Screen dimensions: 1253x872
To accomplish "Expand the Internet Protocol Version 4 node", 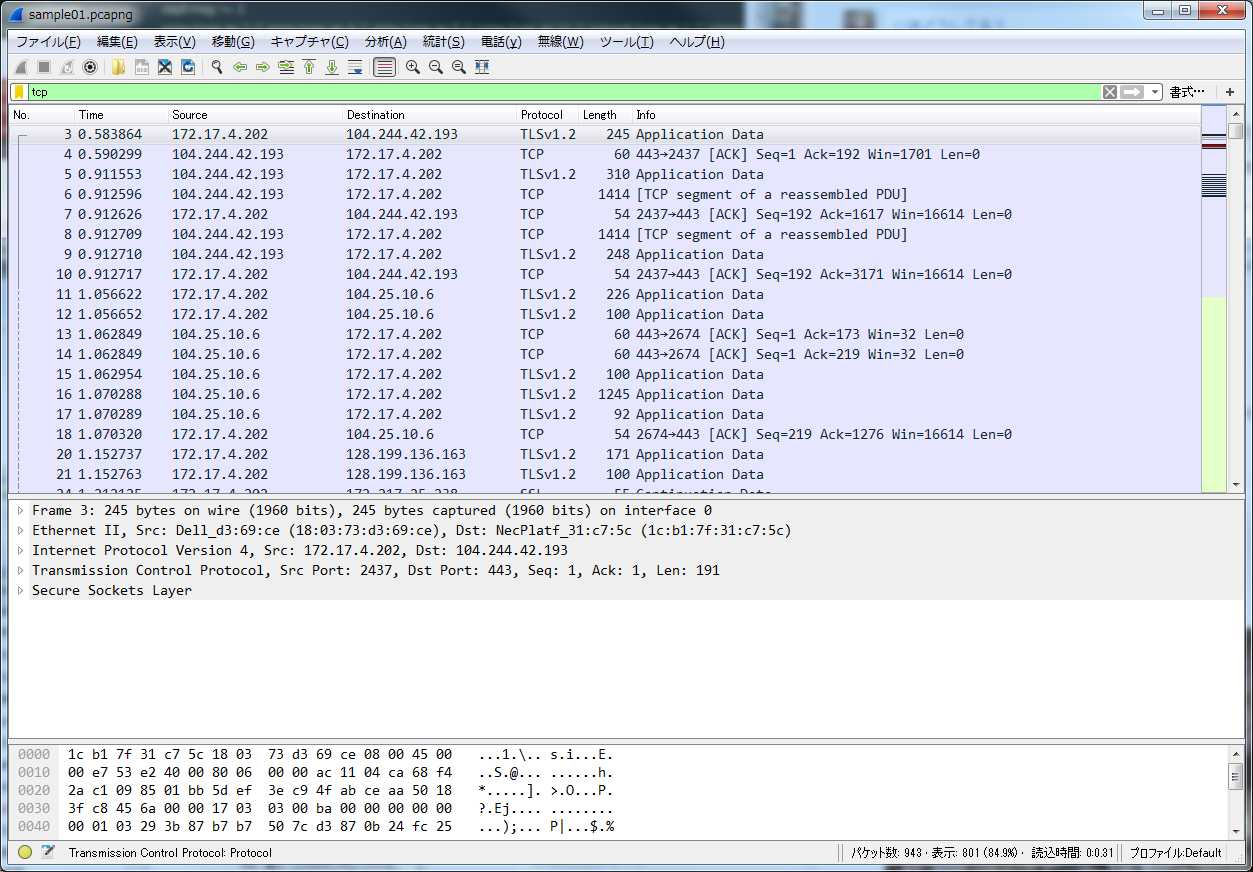I will point(20,550).
